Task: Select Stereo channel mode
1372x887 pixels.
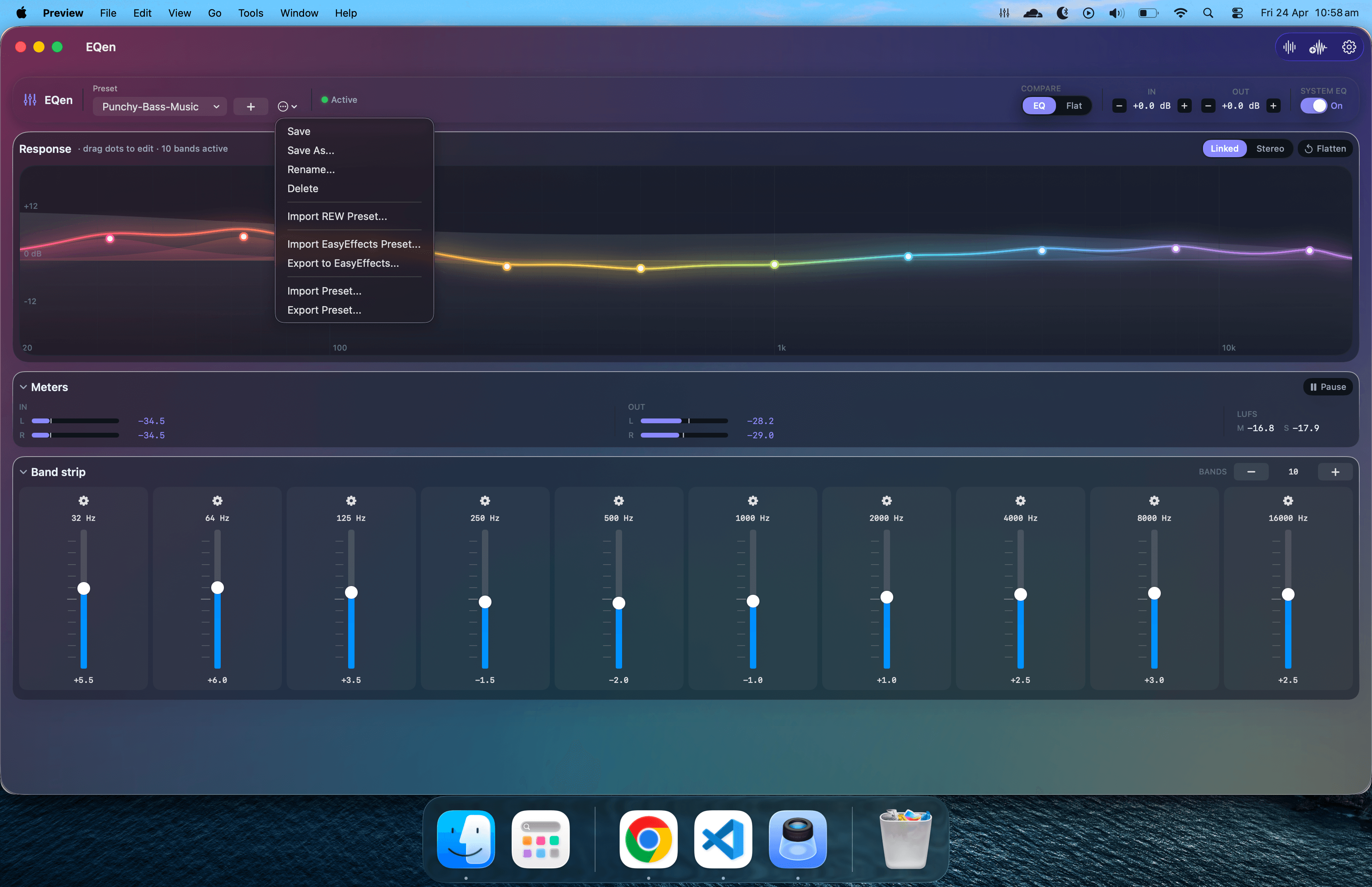Action: click(1270, 148)
